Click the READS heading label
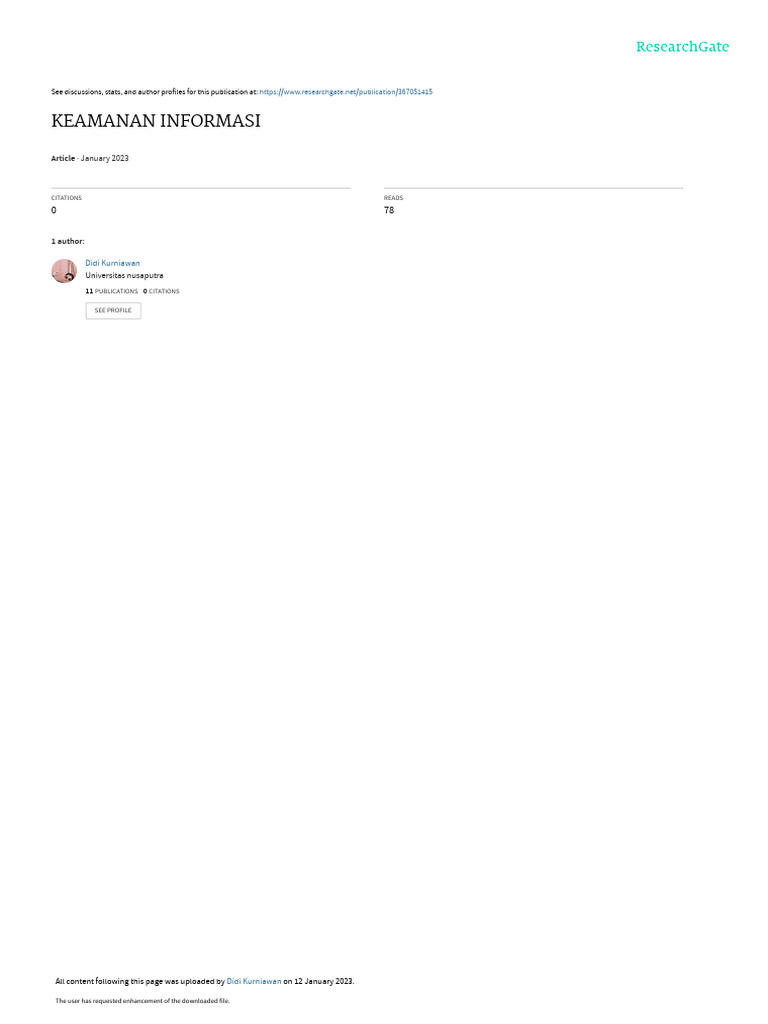Viewport: 768px width, 1024px height. coord(393,198)
